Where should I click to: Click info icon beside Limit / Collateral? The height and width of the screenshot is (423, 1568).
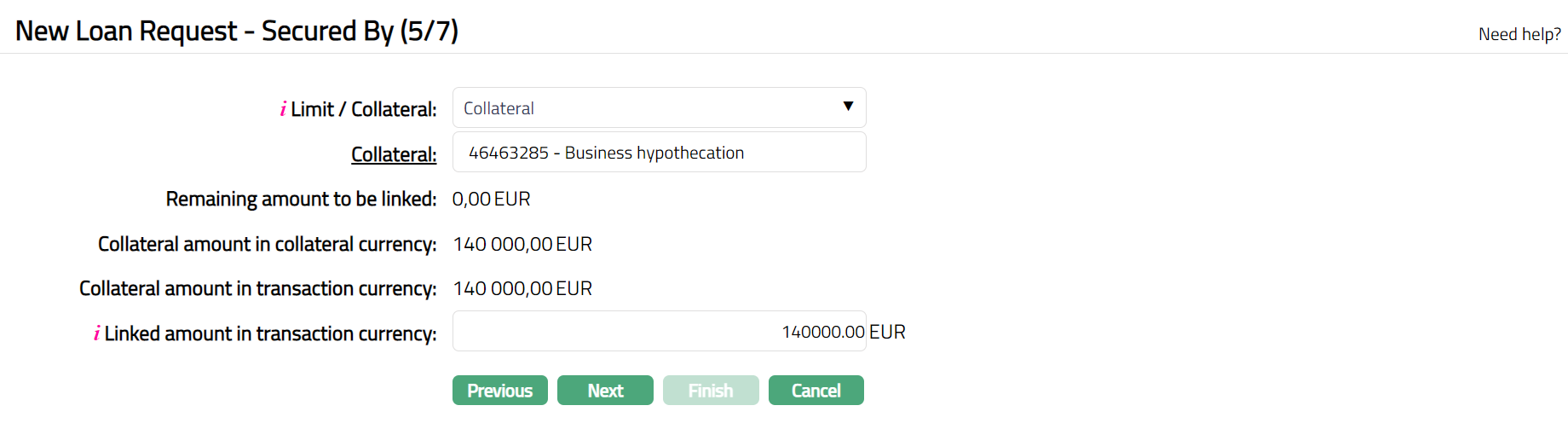tap(283, 109)
